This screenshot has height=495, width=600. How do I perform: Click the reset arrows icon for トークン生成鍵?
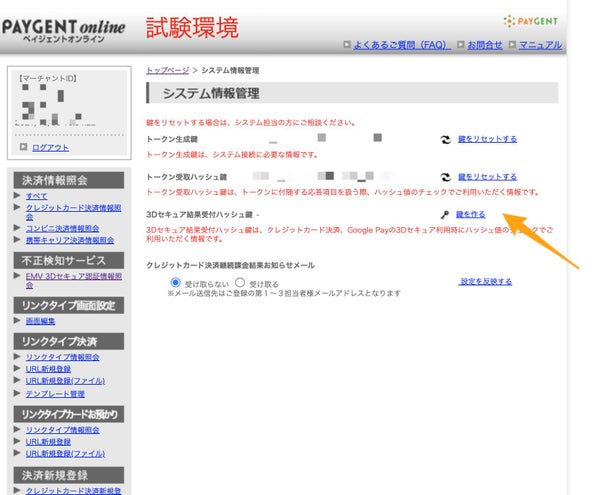coord(445,140)
